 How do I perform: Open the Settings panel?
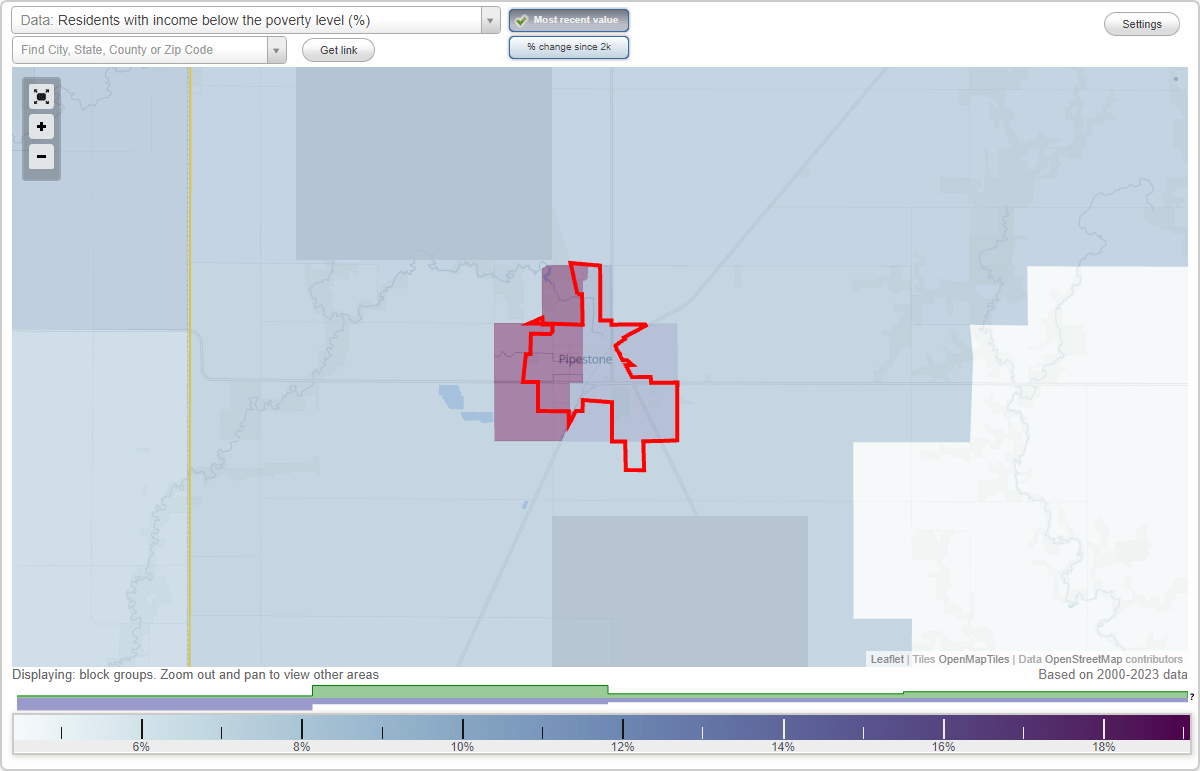(x=1141, y=23)
